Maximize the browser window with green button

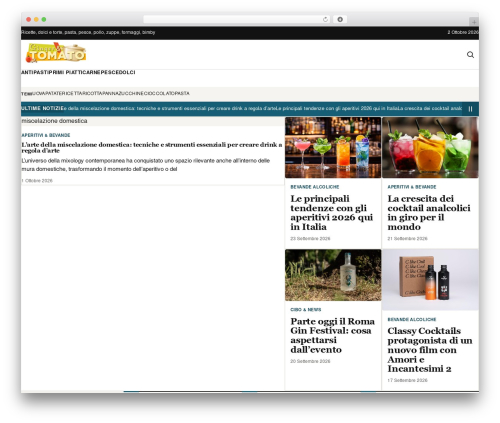[44, 19]
